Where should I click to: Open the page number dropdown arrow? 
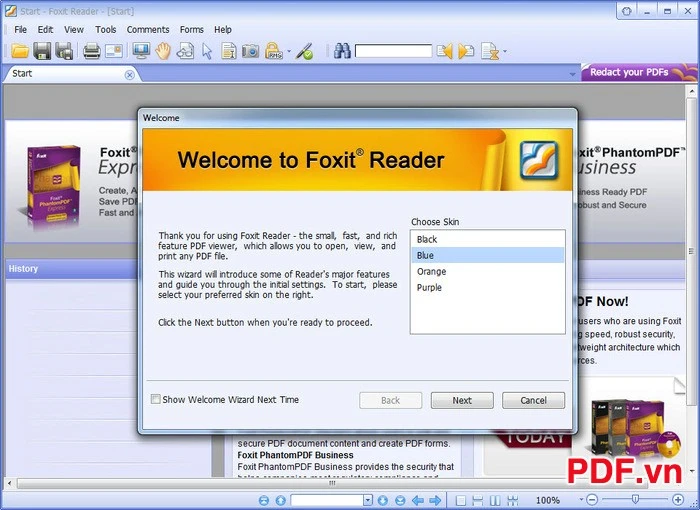pyautogui.click(x=368, y=500)
